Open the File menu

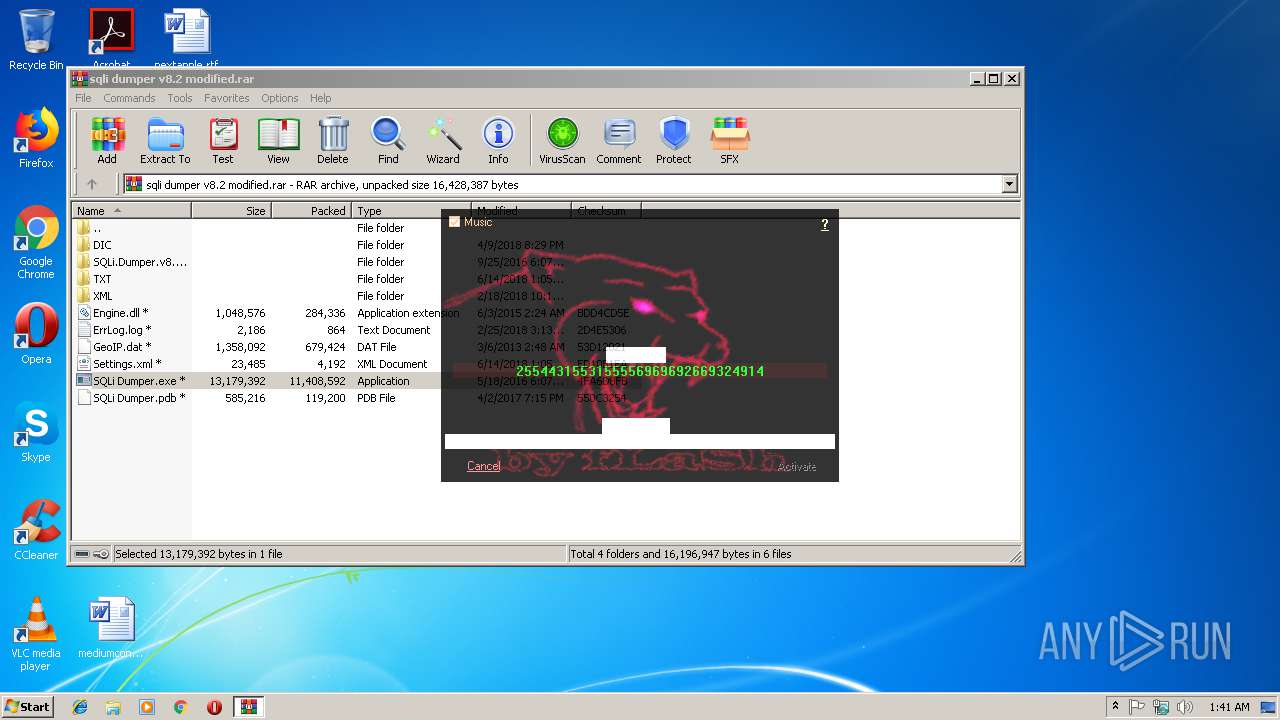(83, 98)
